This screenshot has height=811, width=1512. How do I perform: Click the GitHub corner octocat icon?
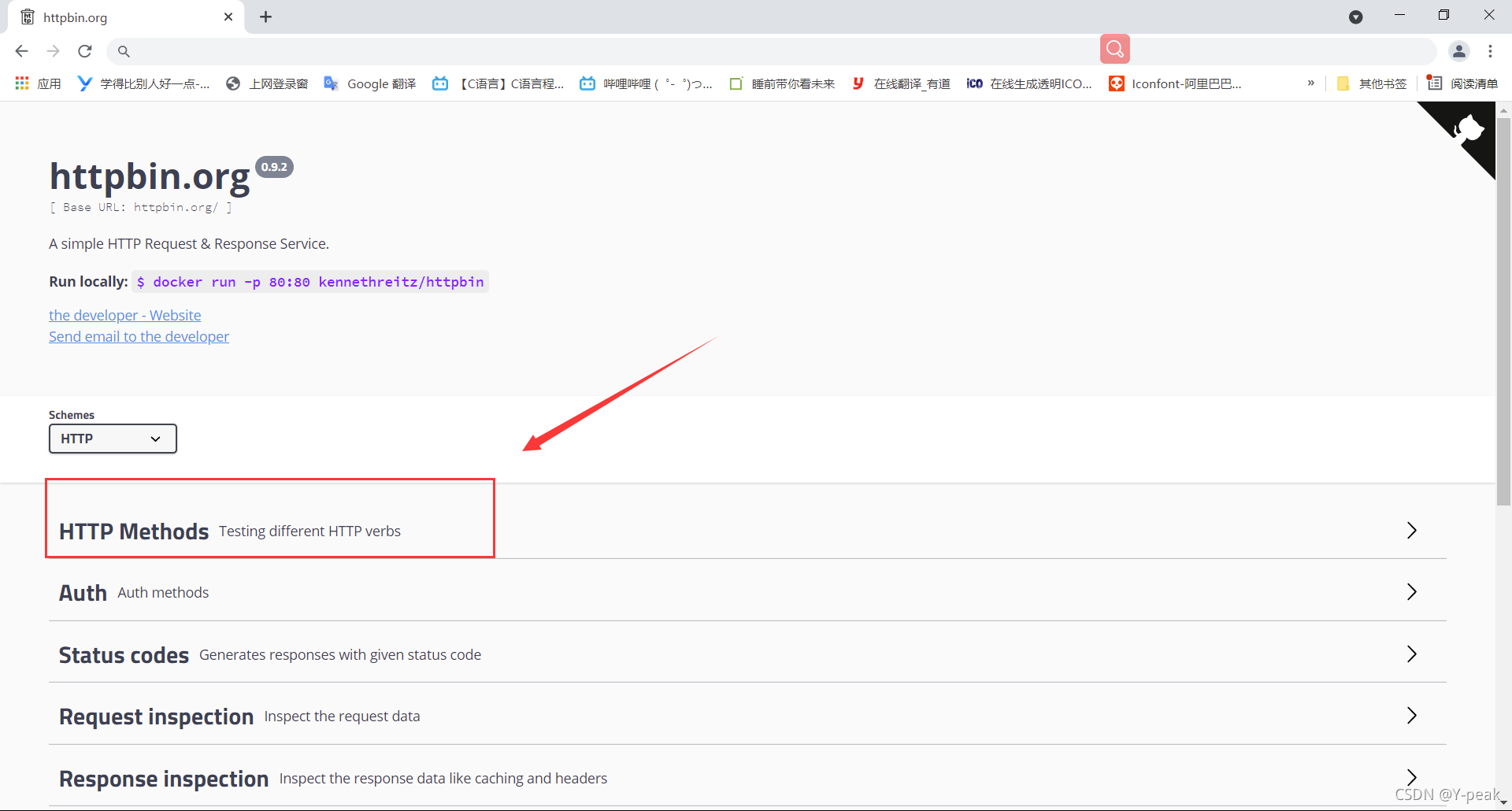pyautogui.click(x=1468, y=128)
